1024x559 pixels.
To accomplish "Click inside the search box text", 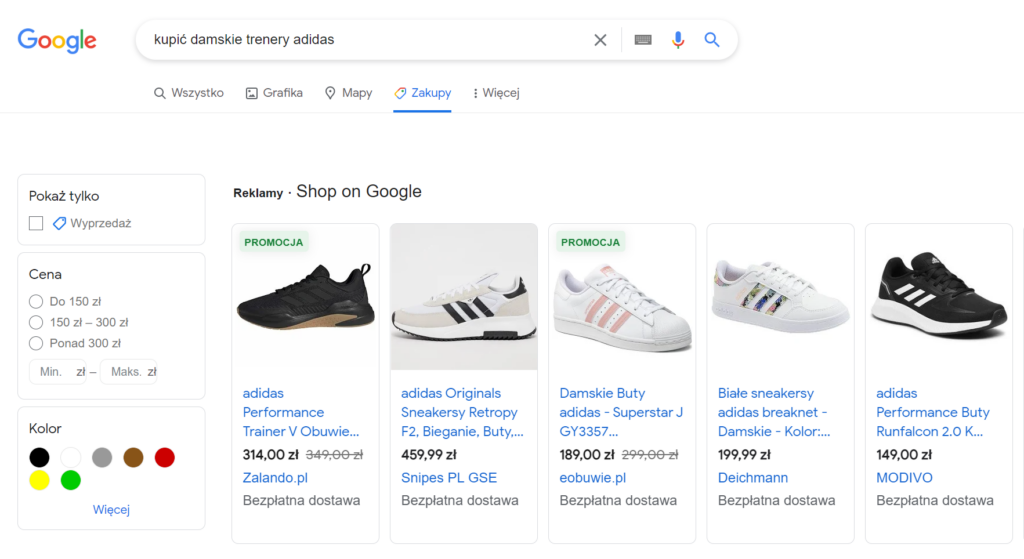I will [x=244, y=40].
